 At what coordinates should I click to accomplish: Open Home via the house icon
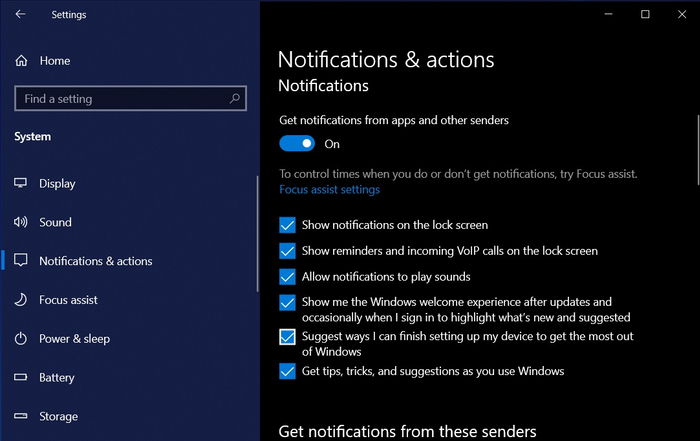pyautogui.click(x=21, y=61)
